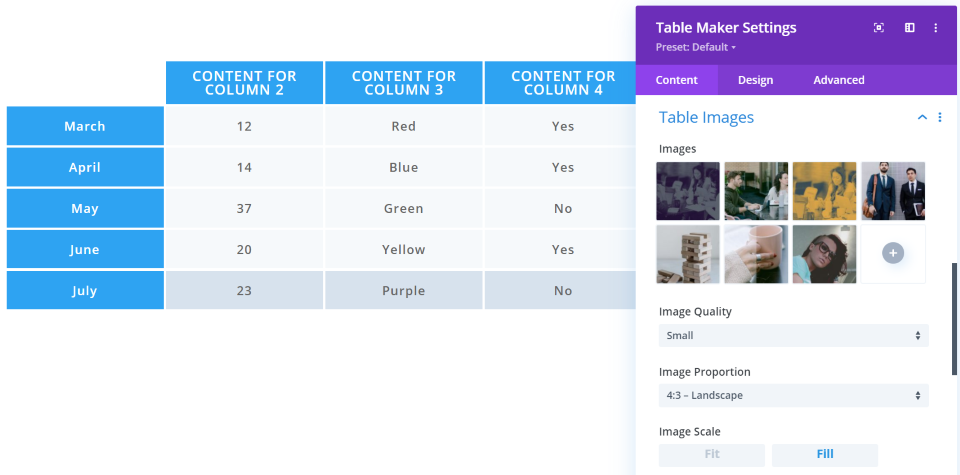The image size is (960, 475).
Task: Switch to the Design tab
Action: click(756, 80)
